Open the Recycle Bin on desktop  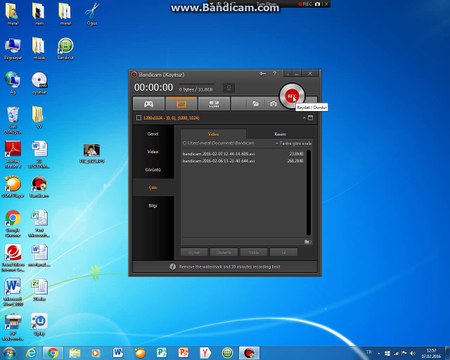[13, 120]
